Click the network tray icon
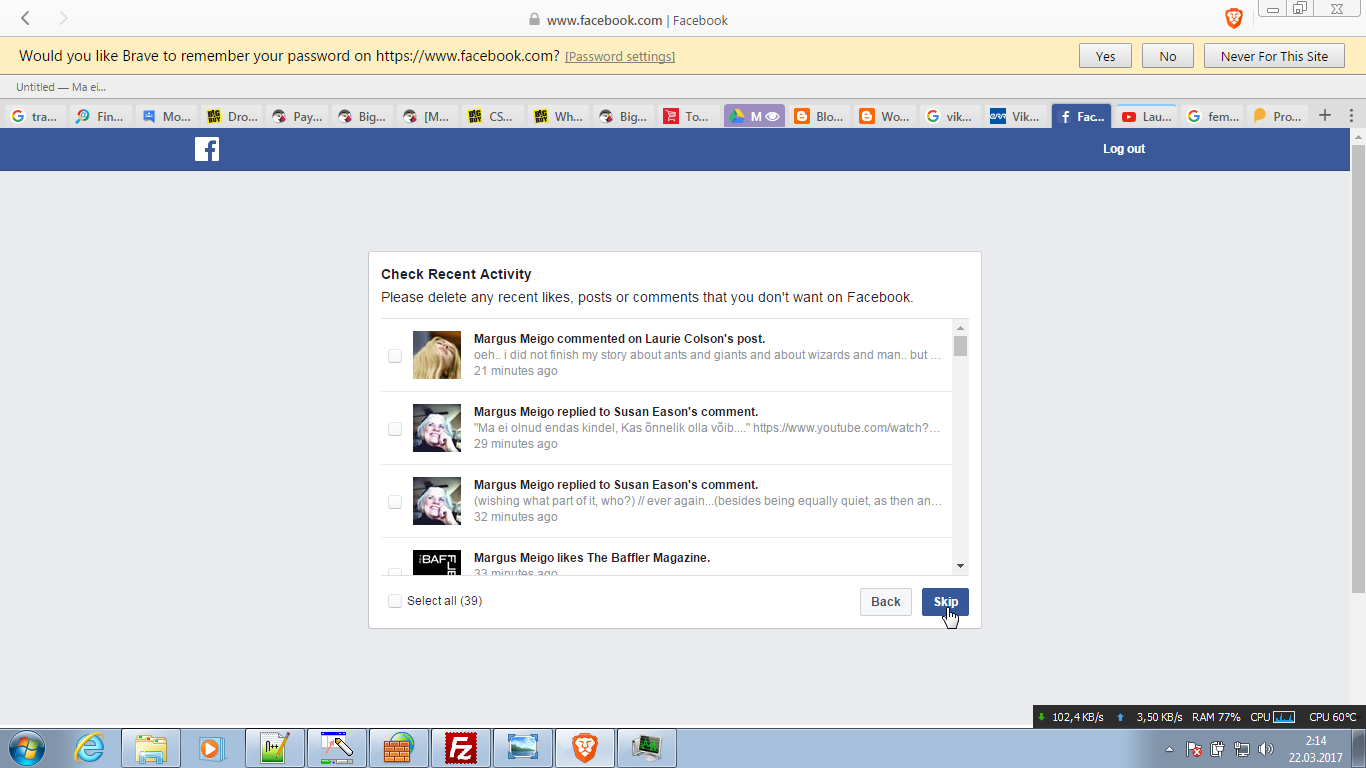Viewport: 1366px width, 768px height. click(1242, 749)
